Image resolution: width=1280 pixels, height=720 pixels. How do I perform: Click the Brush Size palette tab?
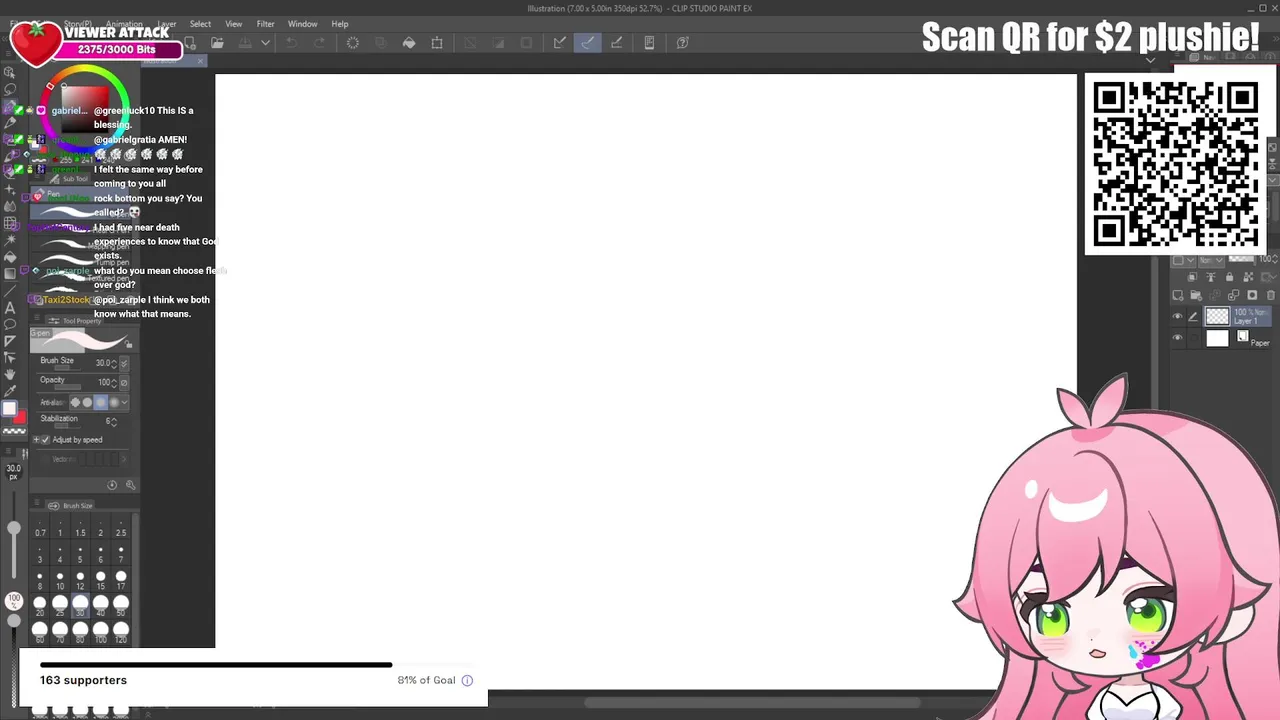tap(71, 506)
